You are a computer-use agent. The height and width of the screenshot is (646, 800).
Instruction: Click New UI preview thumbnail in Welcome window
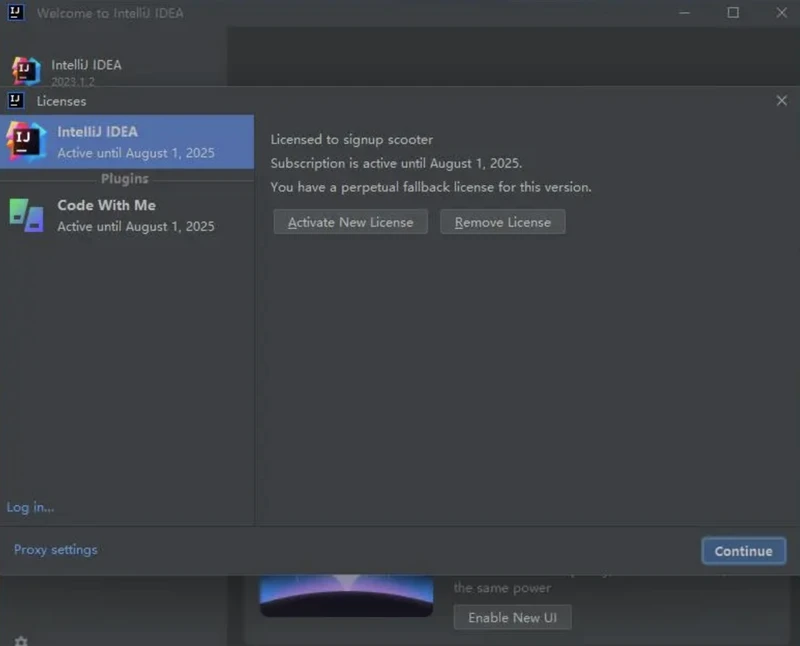(x=346, y=596)
